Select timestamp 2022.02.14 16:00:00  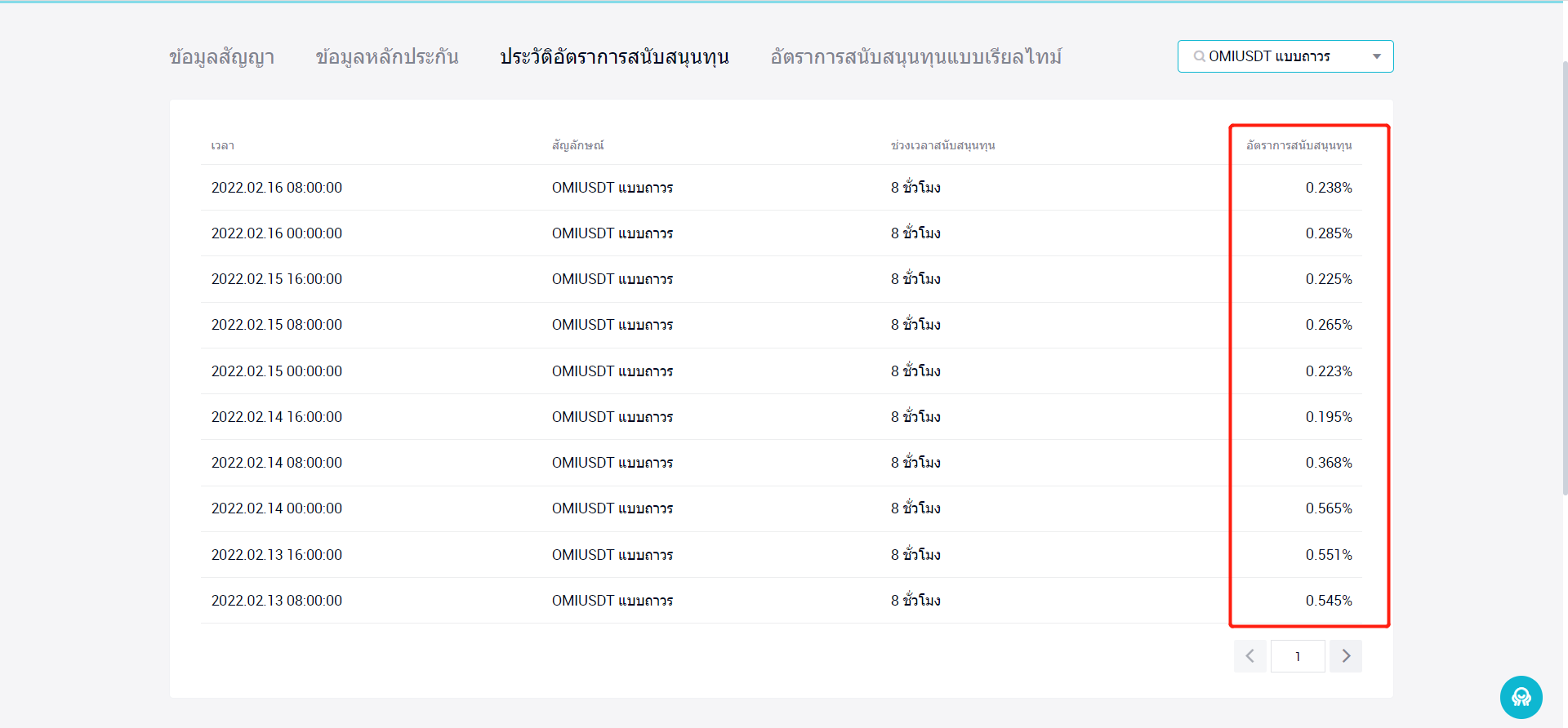(277, 417)
